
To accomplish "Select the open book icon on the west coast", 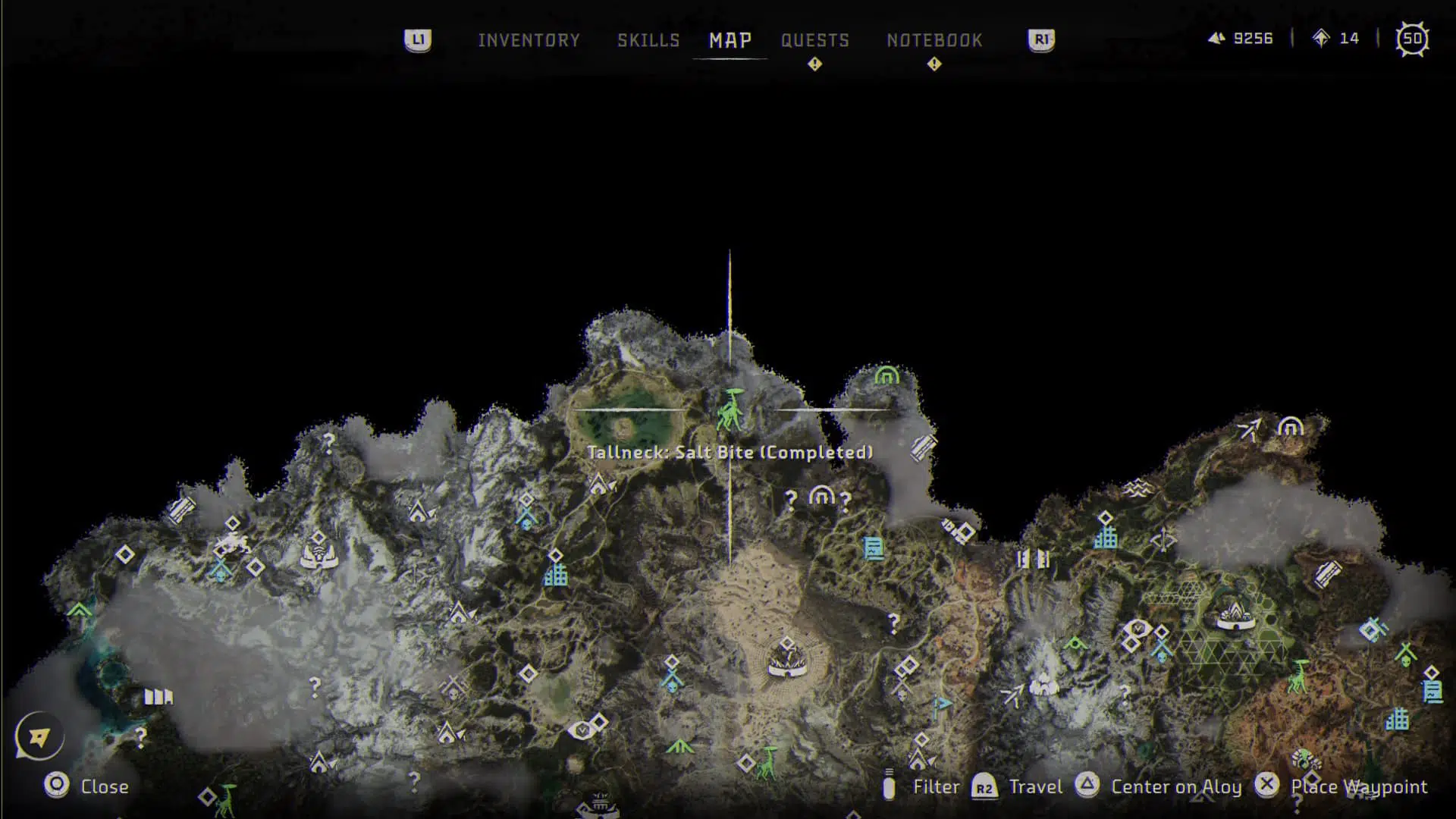I will click(x=158, y=696).
